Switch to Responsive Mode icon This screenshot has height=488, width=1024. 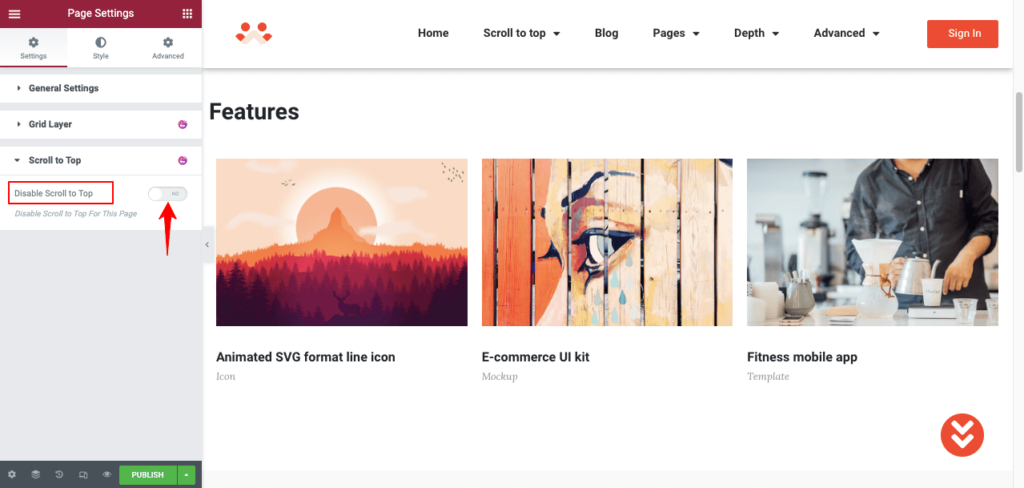click(83, 475)
